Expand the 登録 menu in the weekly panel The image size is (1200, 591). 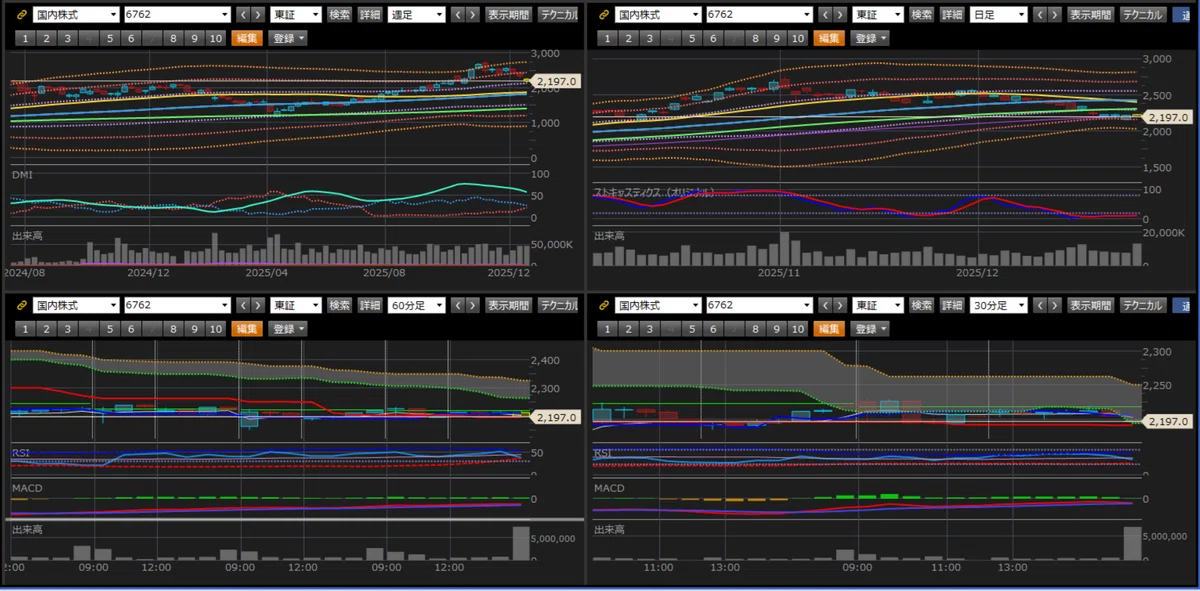(x=288, y=38)
